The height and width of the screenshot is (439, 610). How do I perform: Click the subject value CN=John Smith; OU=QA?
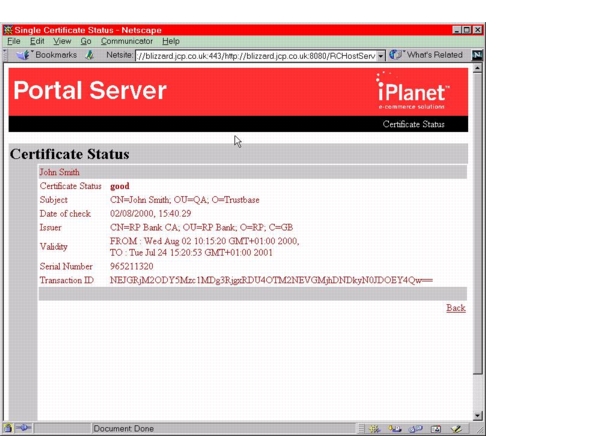pos(184,200)
